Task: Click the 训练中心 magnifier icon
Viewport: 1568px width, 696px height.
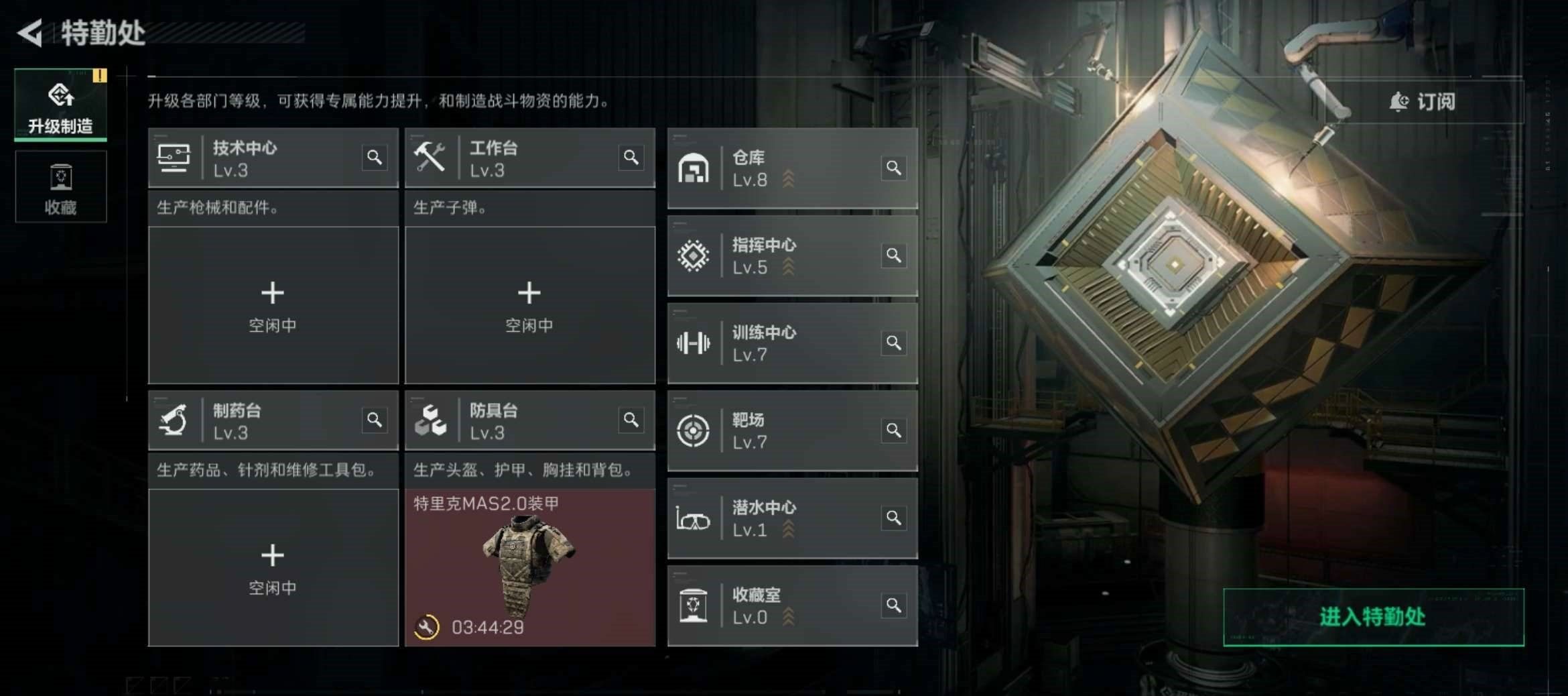Action: [x=894, y=343]
